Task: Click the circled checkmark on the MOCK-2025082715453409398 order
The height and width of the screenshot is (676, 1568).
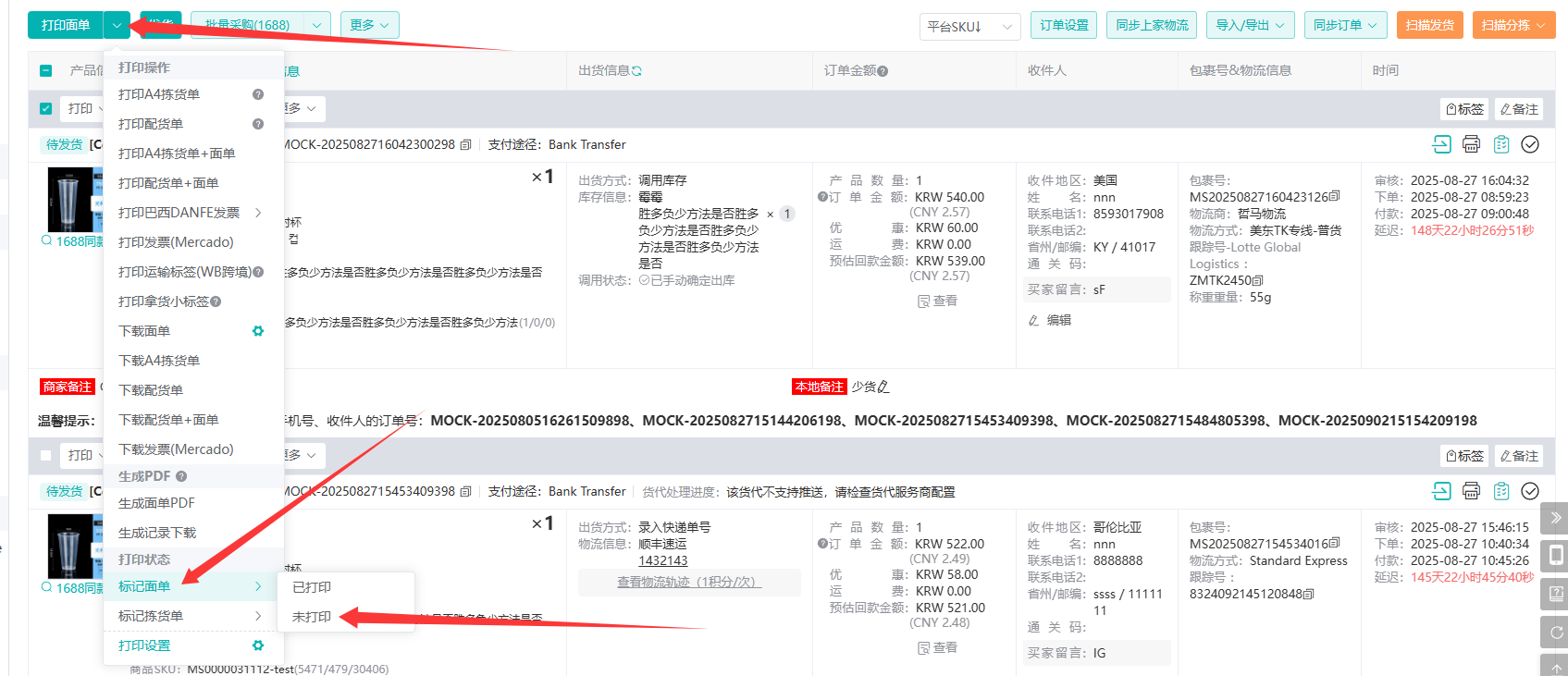Action: (1530, 490)
